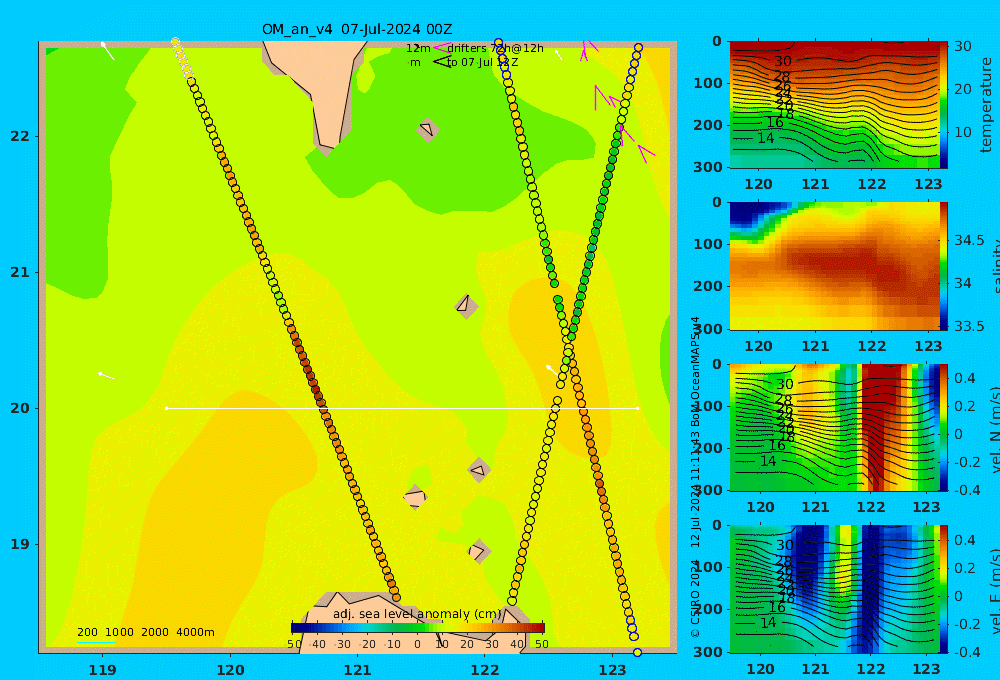Screen dimensions: 1000x680
Task: Click the salinity colorbar beside its 34 tick
Action: [x=944, y=283]
